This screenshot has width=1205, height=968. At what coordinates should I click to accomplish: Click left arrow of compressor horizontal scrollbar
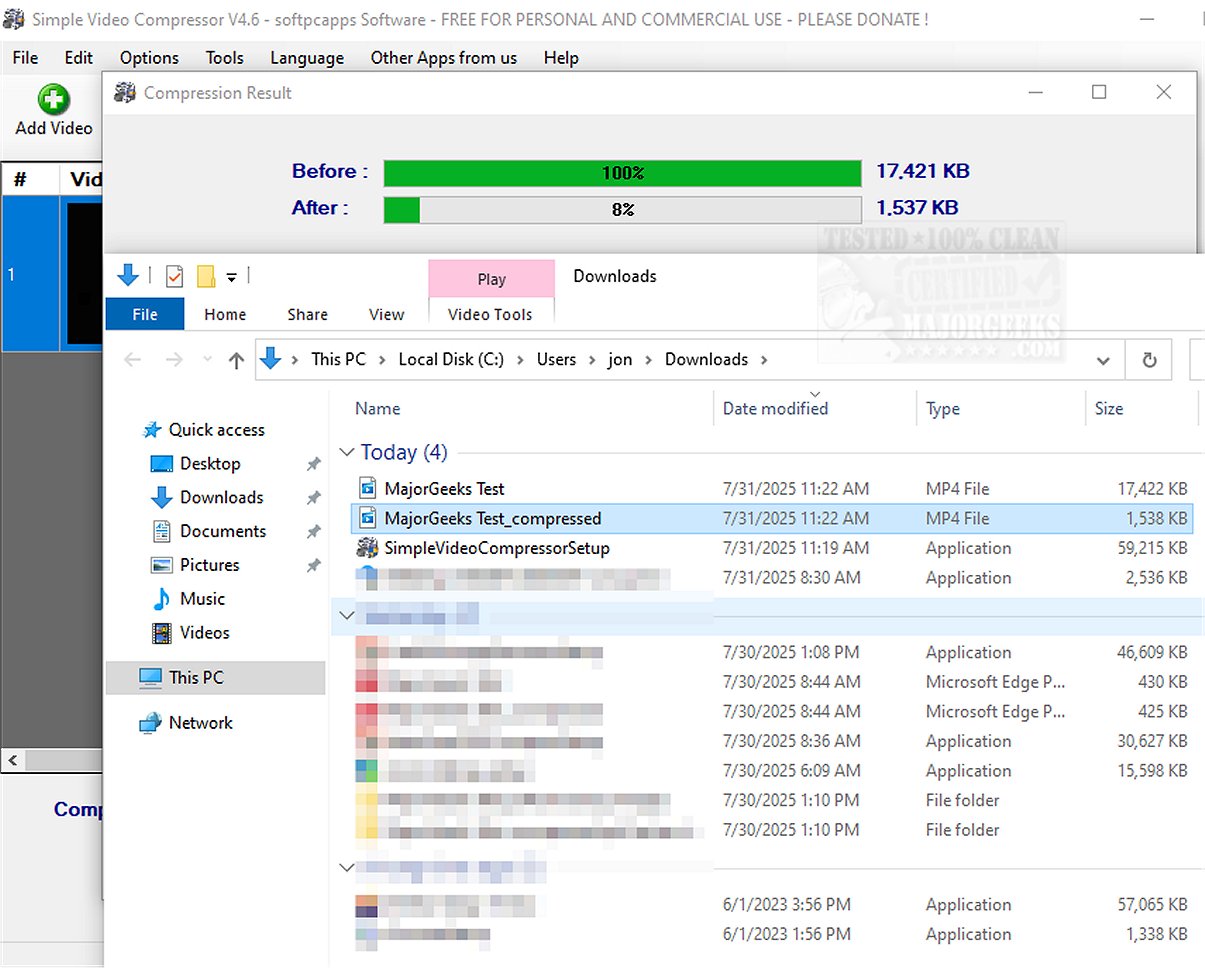click(12, 761)
